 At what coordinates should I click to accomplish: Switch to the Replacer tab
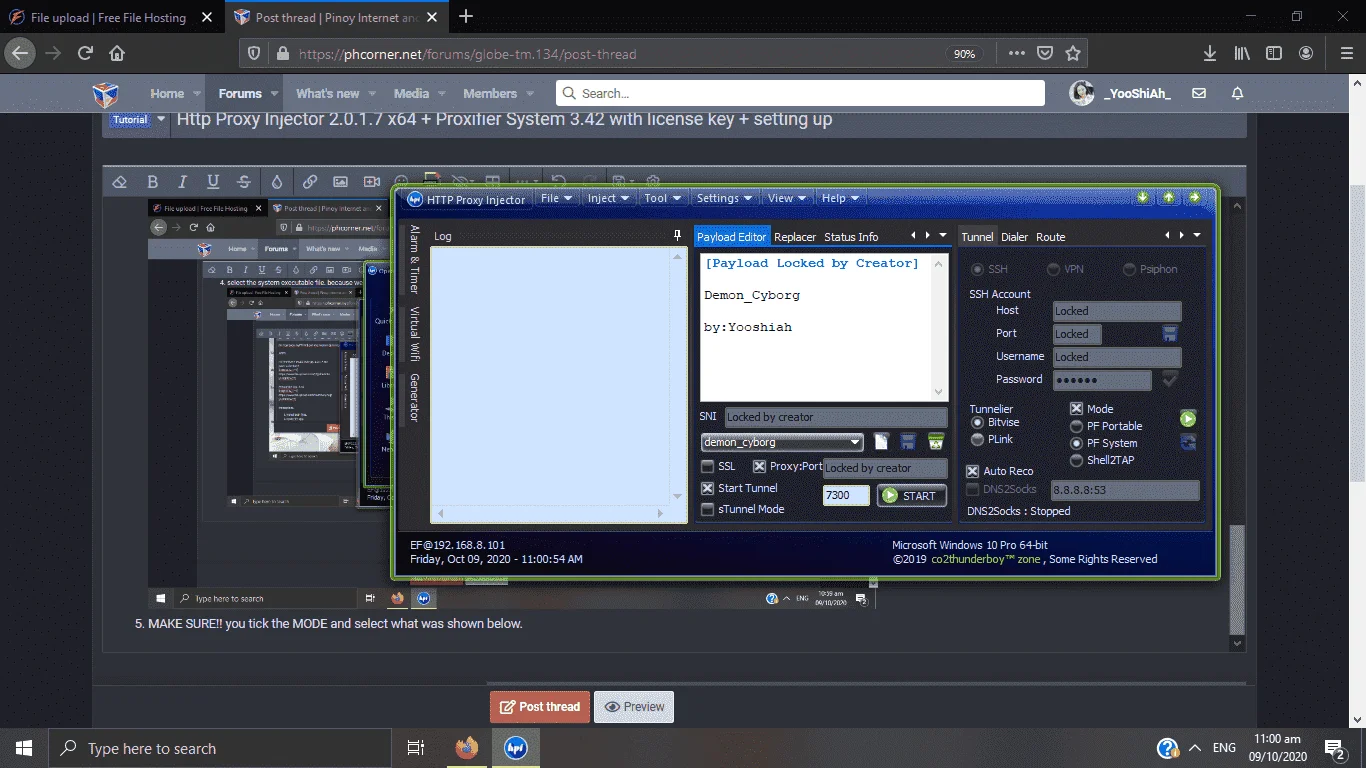(795, 237)
